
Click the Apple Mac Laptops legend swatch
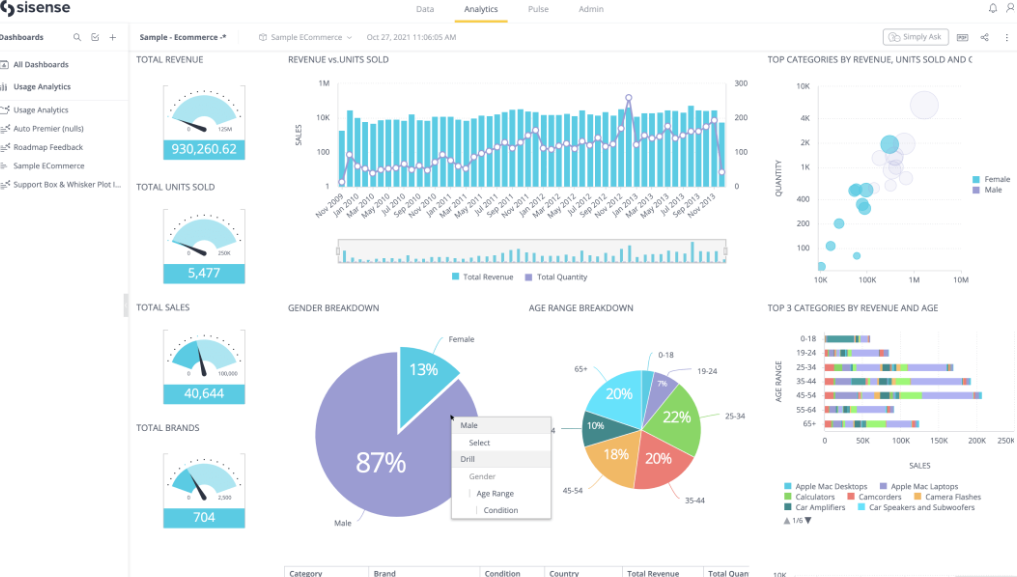883,486
